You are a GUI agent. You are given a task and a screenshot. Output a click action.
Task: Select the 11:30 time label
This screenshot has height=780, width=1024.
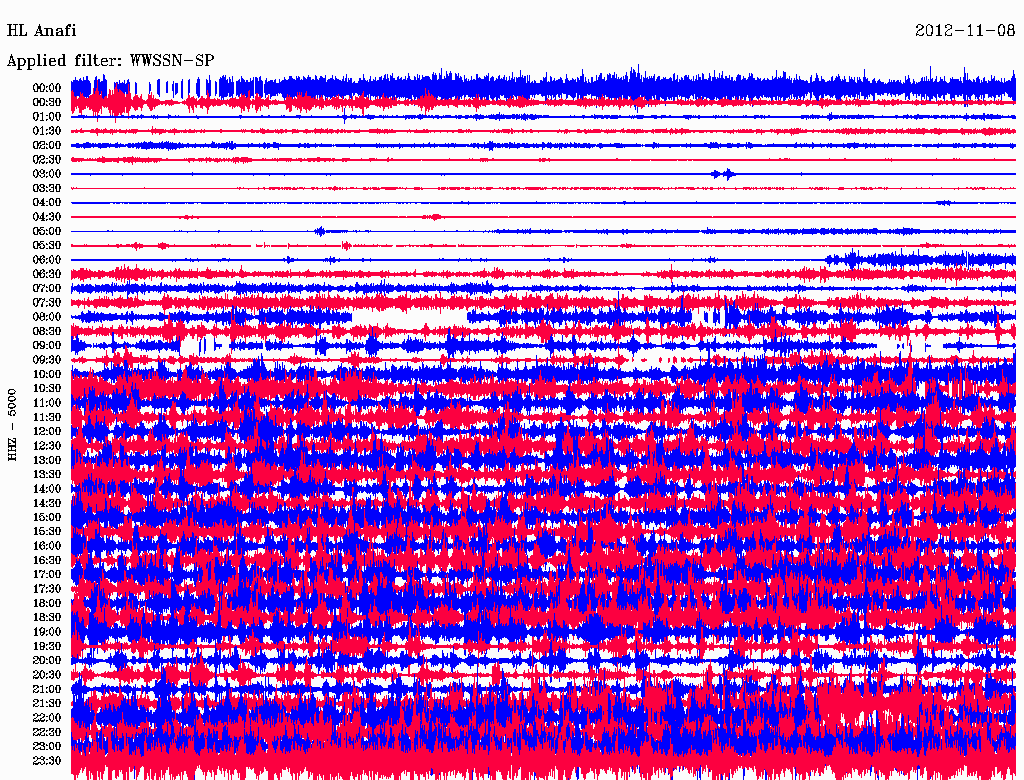pos(46,417)
